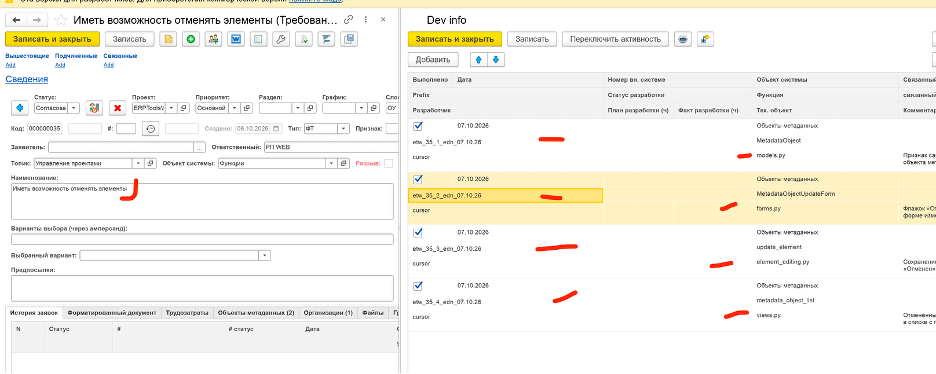The image size is (936, 374).
Task: Click ellipsis button in Заявитель field
Action: pos(200,147)
